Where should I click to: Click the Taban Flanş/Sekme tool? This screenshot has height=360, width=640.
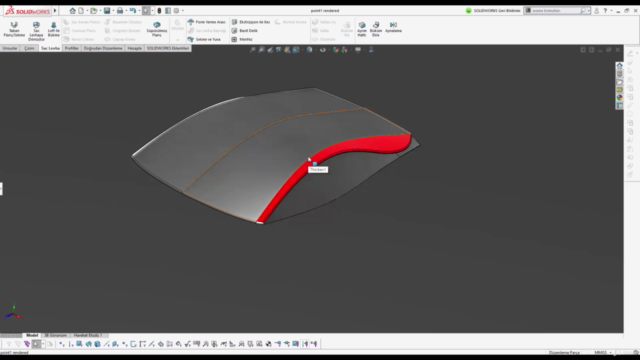pyautogui.click(x=14, y=29)
